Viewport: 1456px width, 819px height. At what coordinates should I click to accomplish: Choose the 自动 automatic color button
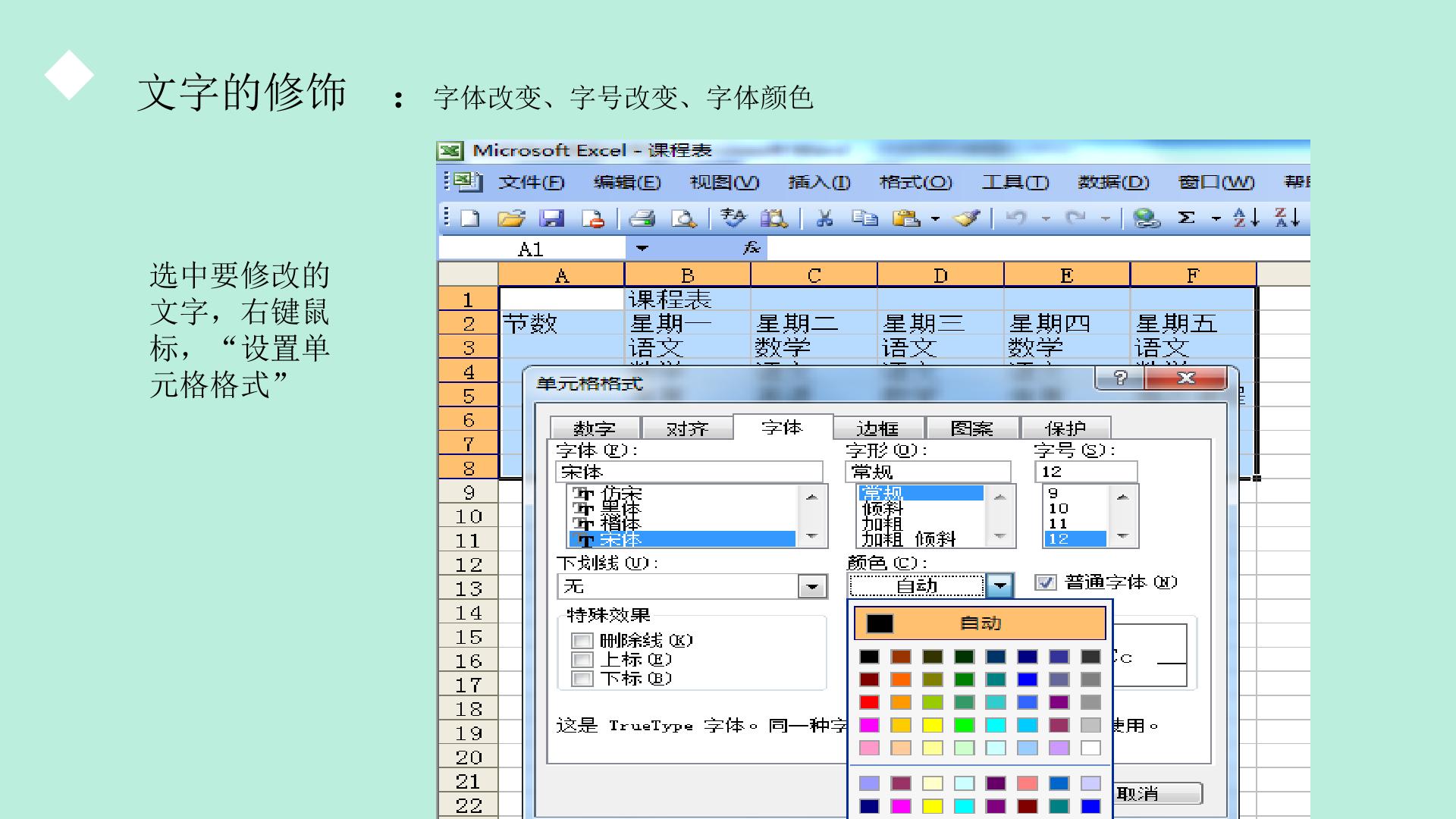click(x=980, y=623)
